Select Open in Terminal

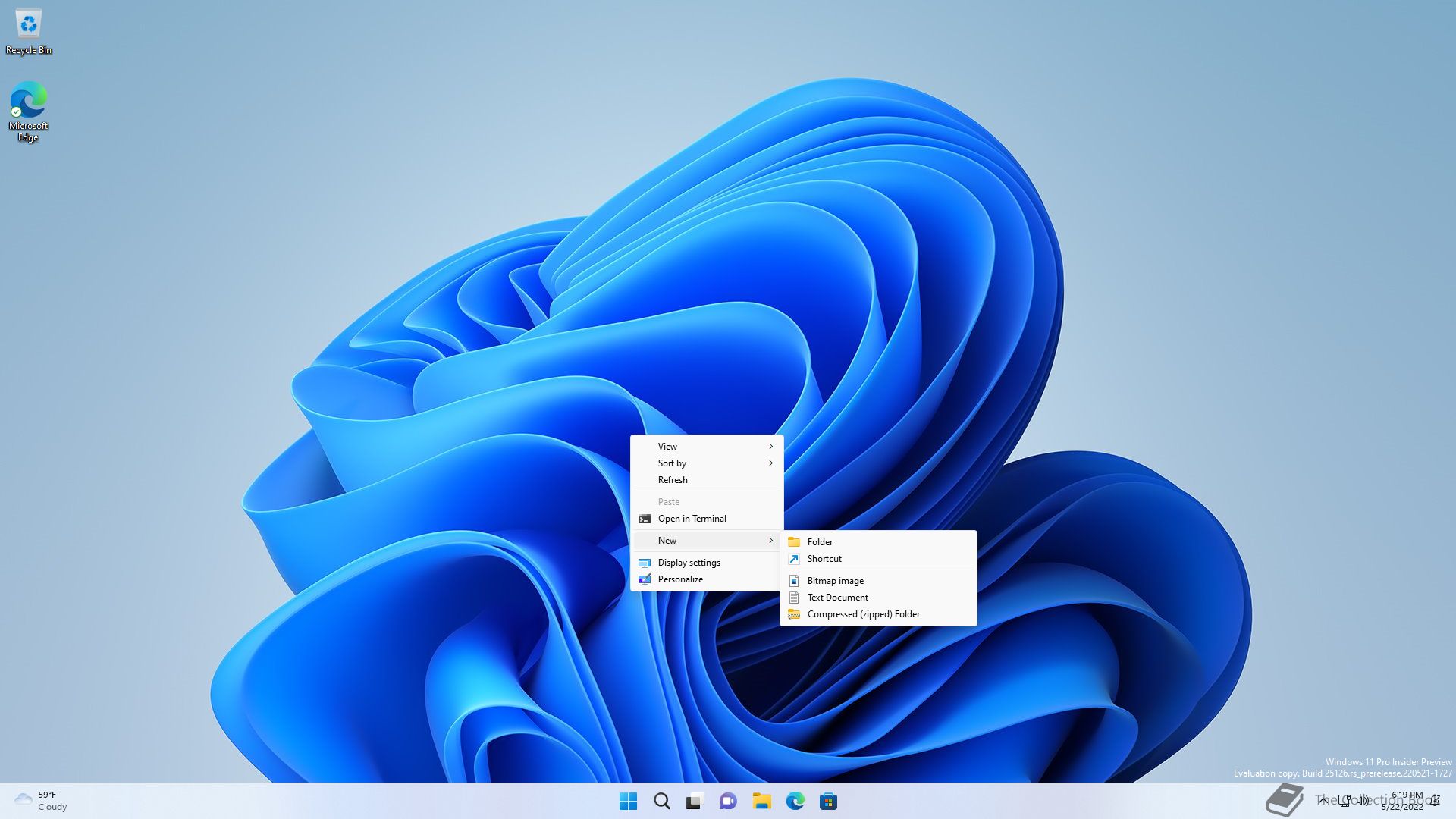707,518
